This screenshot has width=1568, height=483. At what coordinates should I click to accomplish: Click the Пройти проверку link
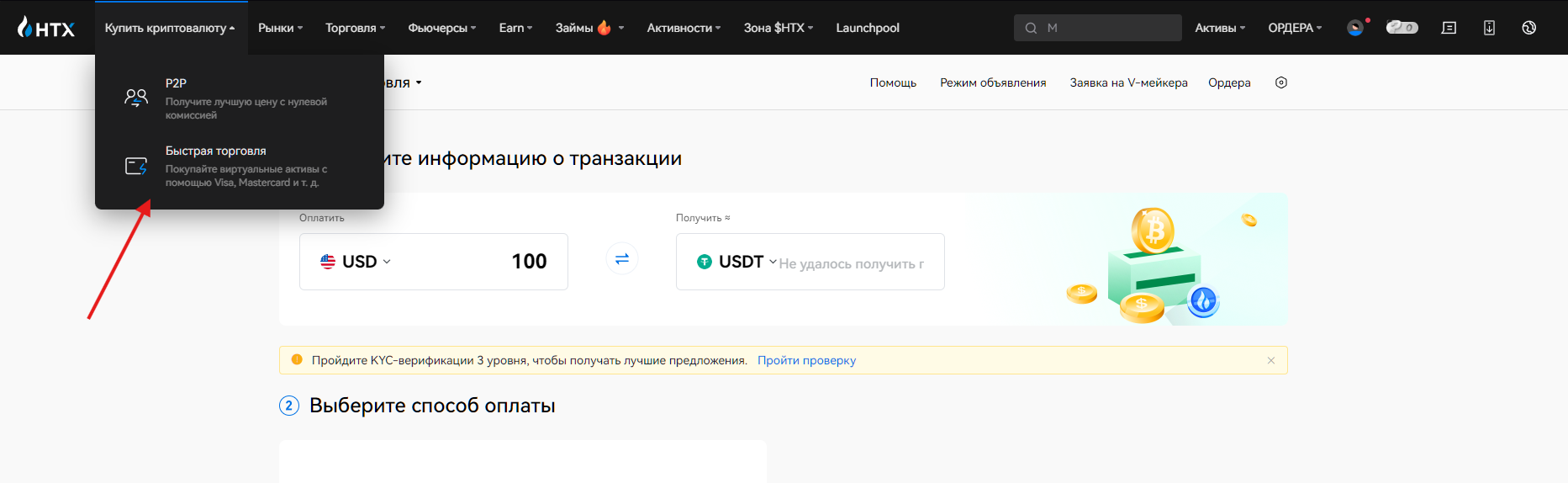pos(806,360)
